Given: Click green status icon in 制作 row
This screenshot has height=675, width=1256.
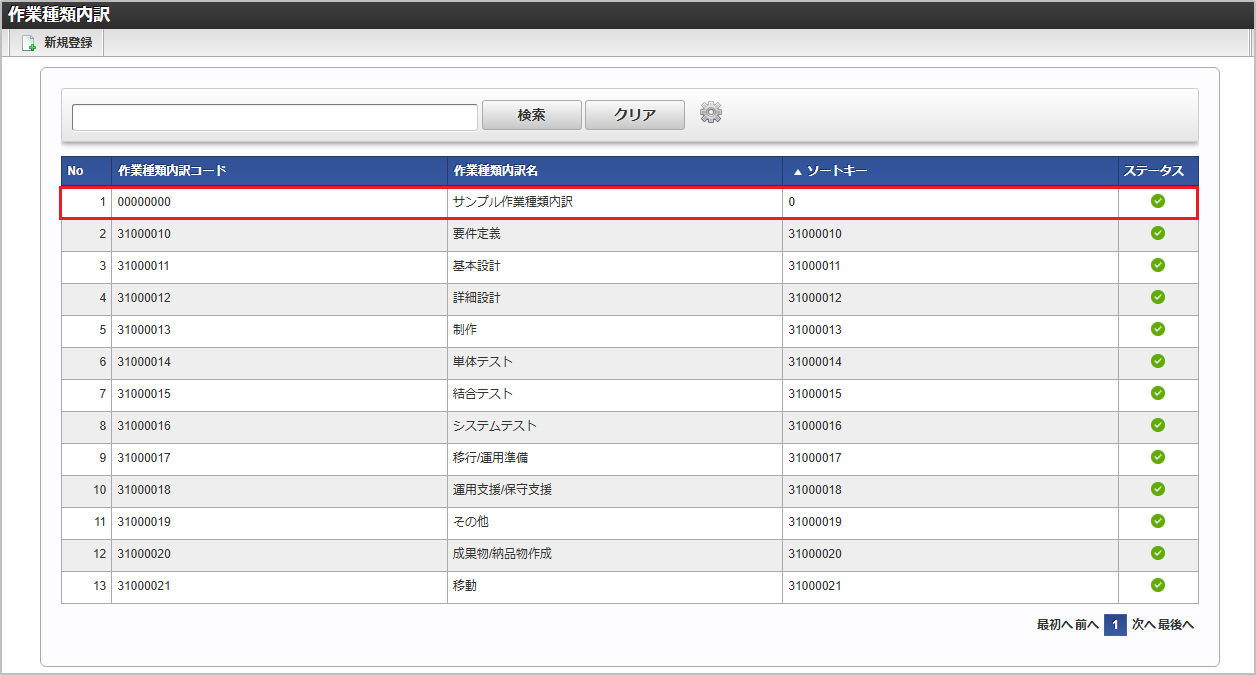Looking at the screenshot, I should pyautogui.click(x=1157, y=329).
